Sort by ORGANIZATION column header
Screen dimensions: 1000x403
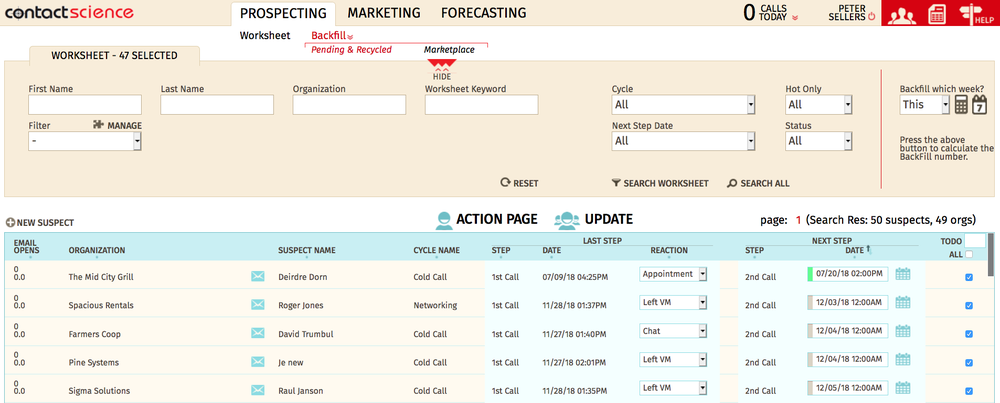click(97, 251)
